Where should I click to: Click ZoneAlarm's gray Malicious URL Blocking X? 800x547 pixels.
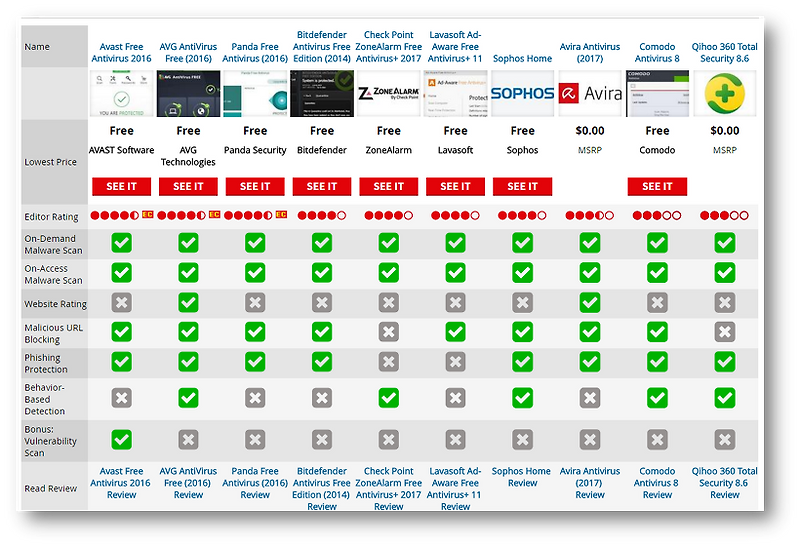[389, 332]
